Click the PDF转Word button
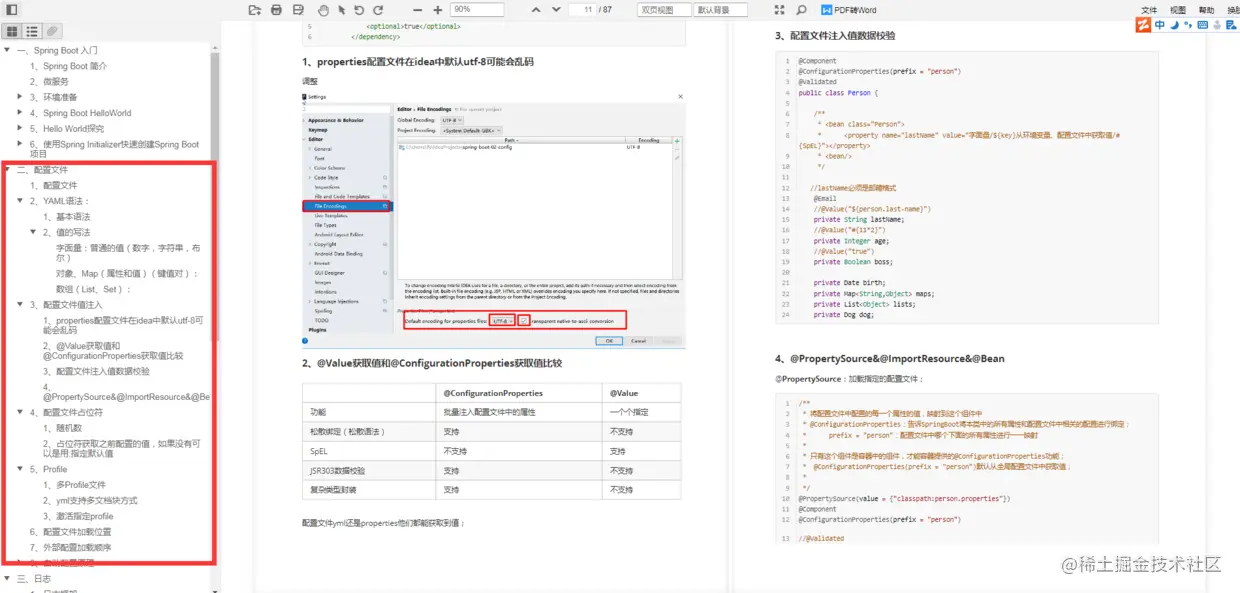 click(x=849, y=9)
